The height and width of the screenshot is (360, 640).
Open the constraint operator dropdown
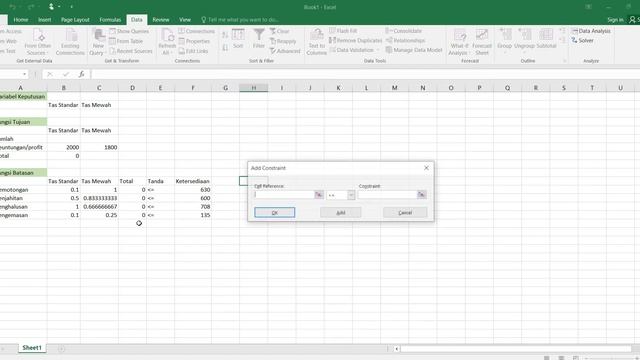click(x=351, y=195)
